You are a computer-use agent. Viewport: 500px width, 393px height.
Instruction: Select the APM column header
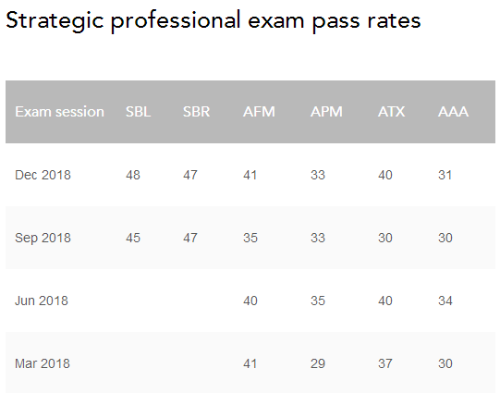click(x=326, y=112)
